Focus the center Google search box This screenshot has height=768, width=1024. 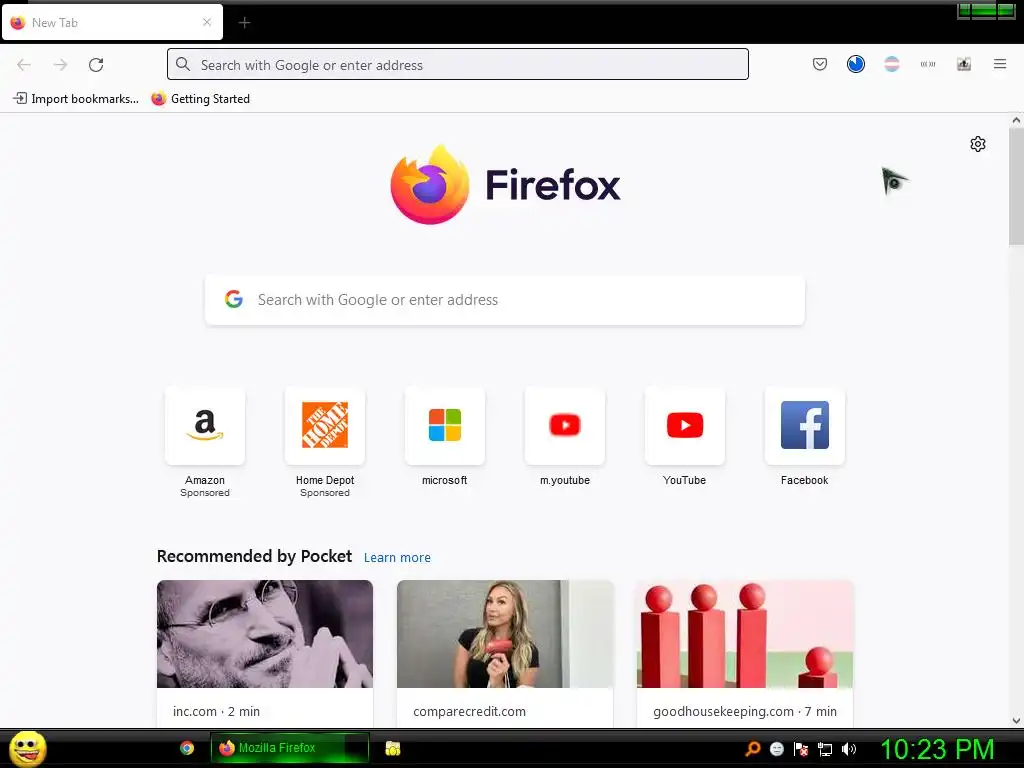point(505,300)
